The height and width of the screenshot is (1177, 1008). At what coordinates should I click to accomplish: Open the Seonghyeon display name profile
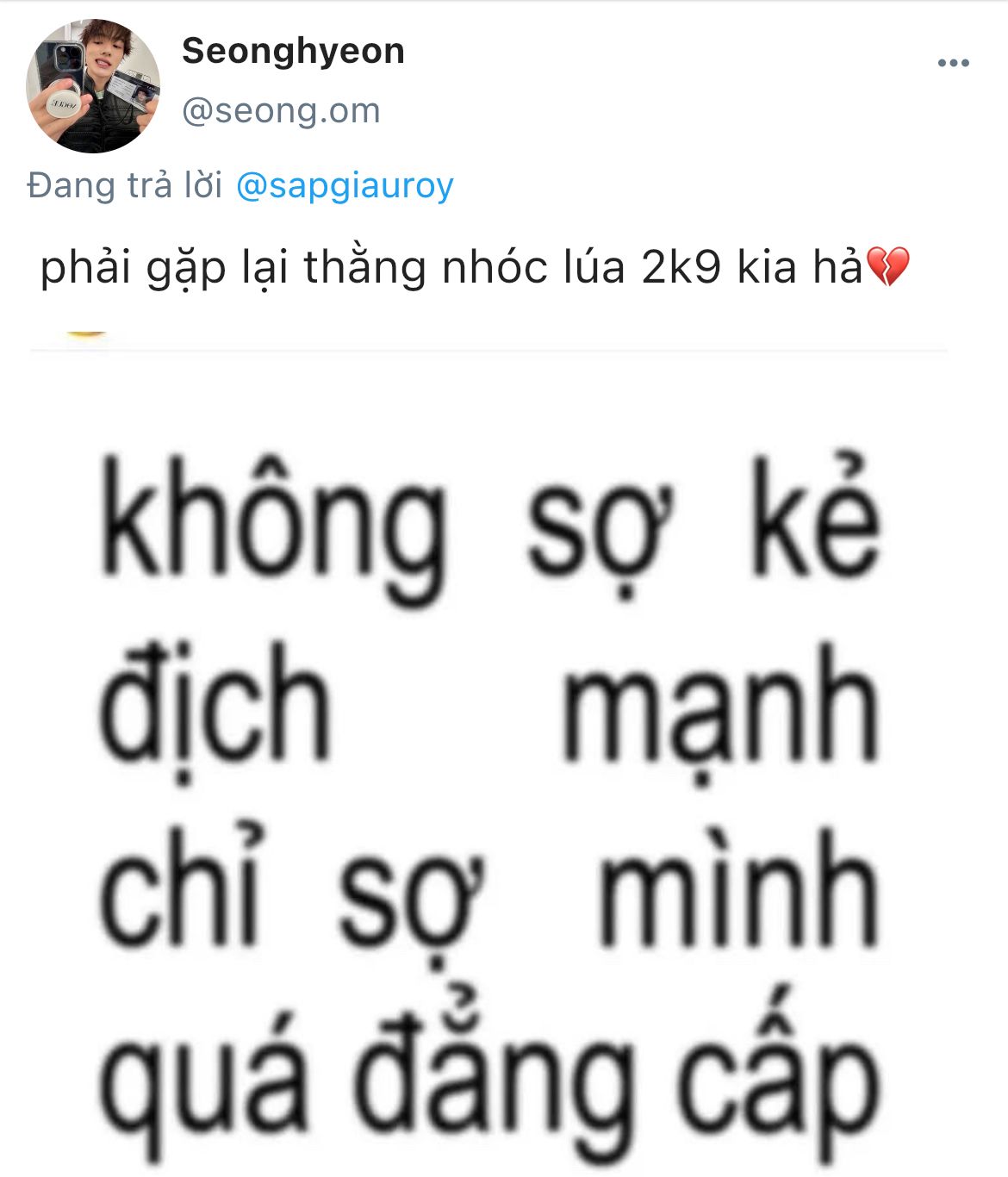[293, 52]
